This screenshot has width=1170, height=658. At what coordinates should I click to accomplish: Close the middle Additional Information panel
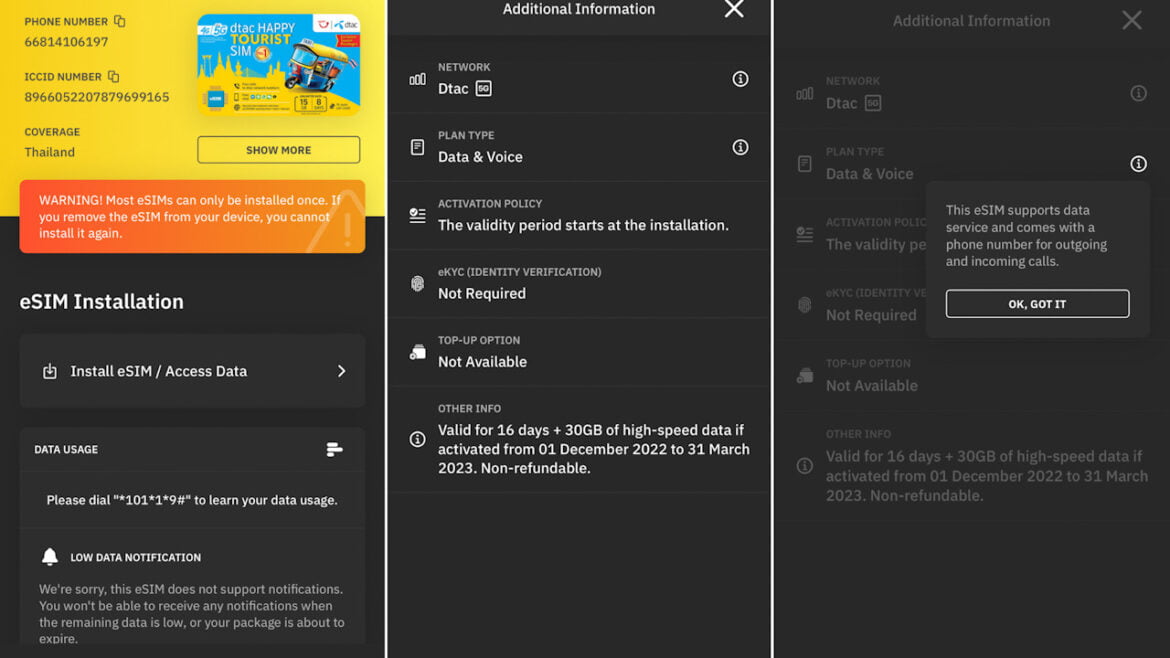[x=734, y=10]
